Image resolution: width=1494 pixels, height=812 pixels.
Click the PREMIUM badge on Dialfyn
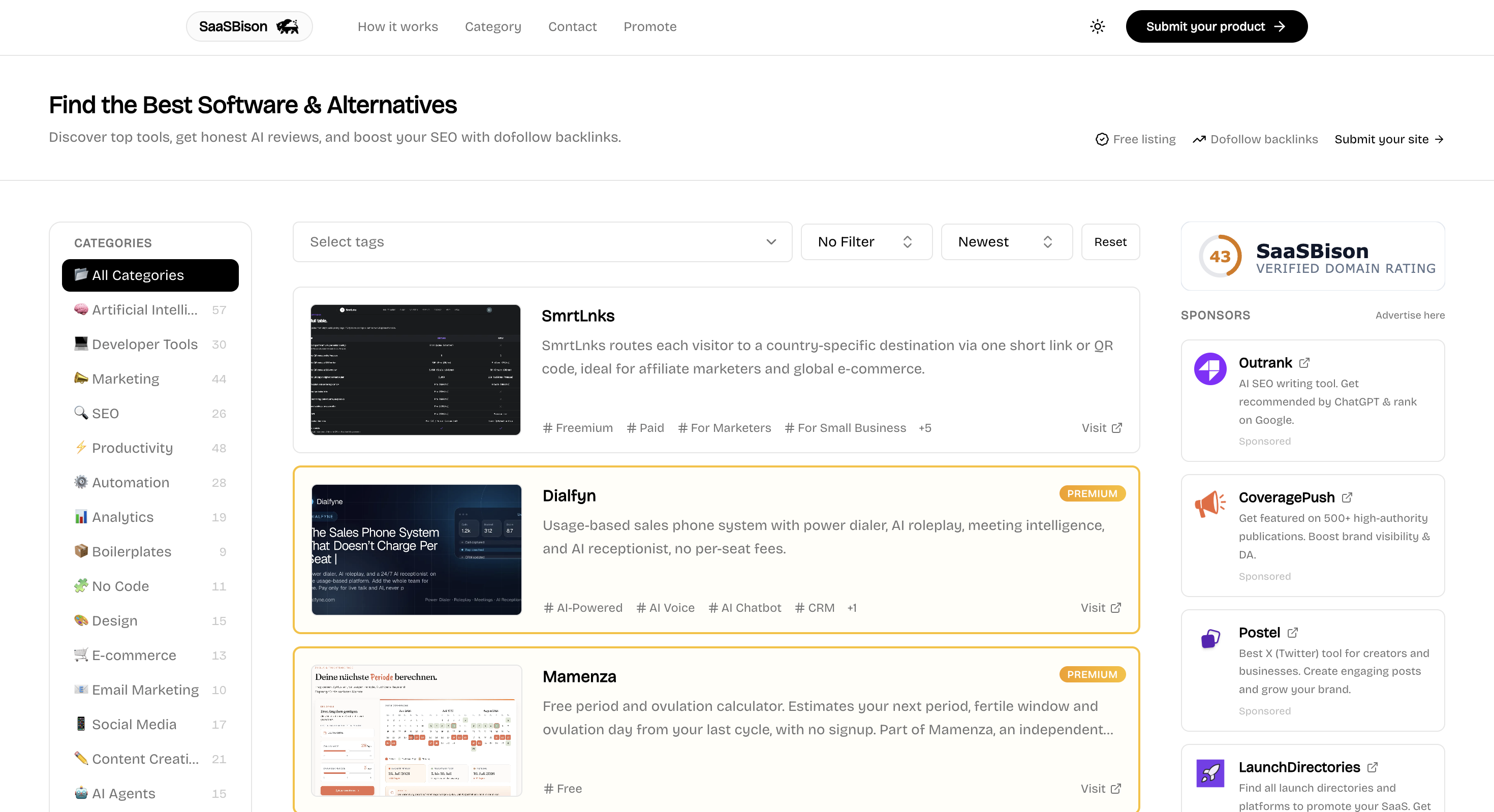point(1093,493)
